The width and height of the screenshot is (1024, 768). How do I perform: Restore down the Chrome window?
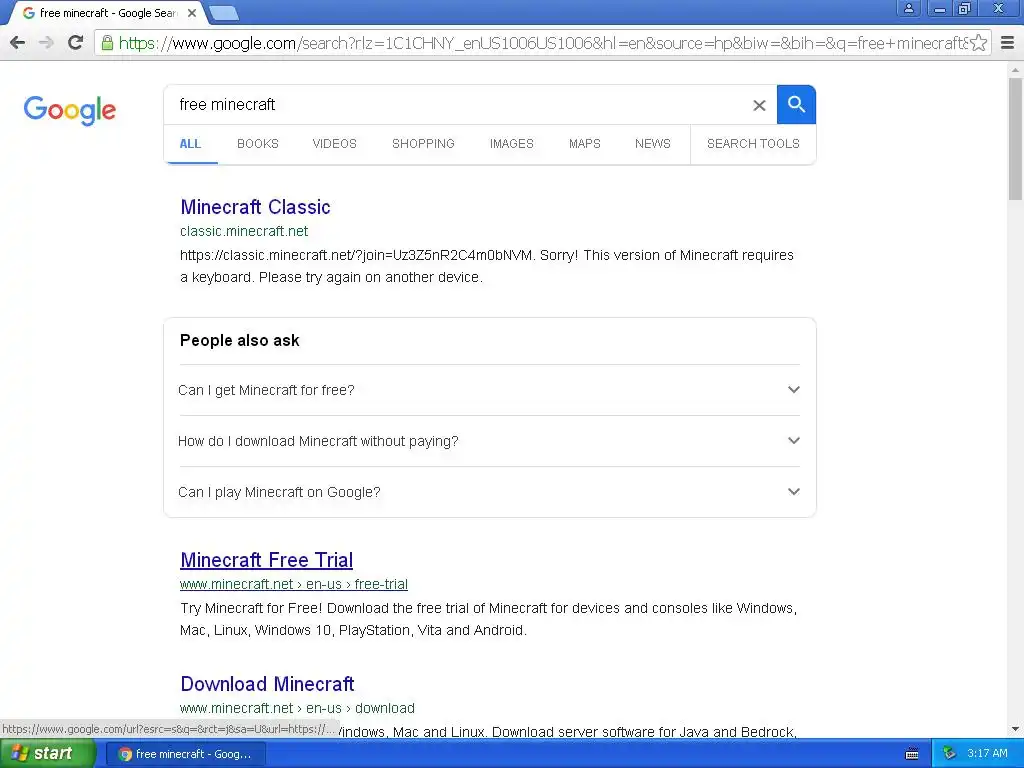click(965, 8)
